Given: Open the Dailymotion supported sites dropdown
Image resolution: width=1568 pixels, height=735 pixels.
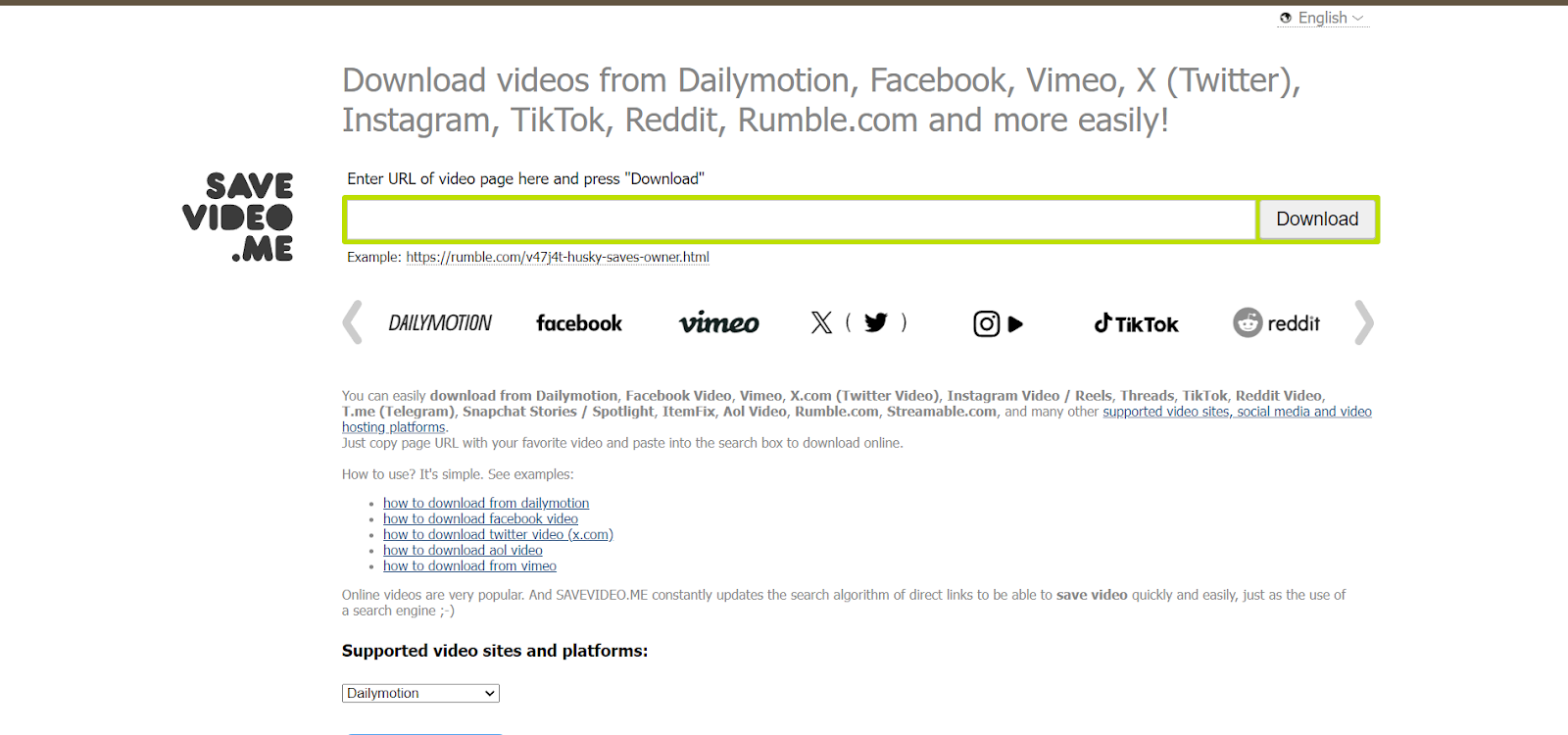Looking at the screenshot, I should [x=420, y=693].
